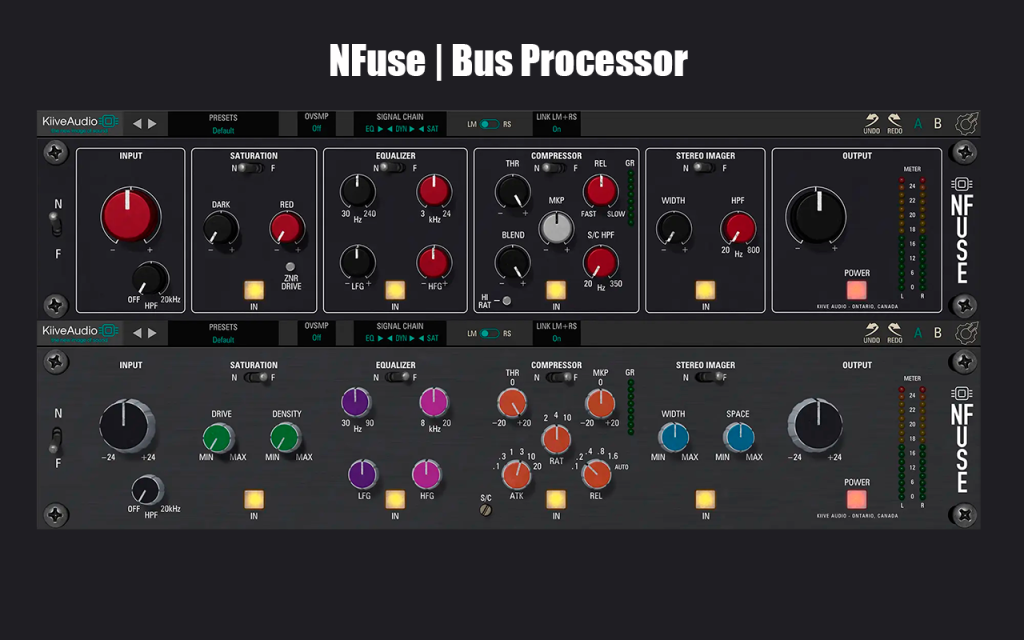1024x640 pixels.
Task: Click KiiveAudio logo in top unit
Action: click(x=80, y=123)
